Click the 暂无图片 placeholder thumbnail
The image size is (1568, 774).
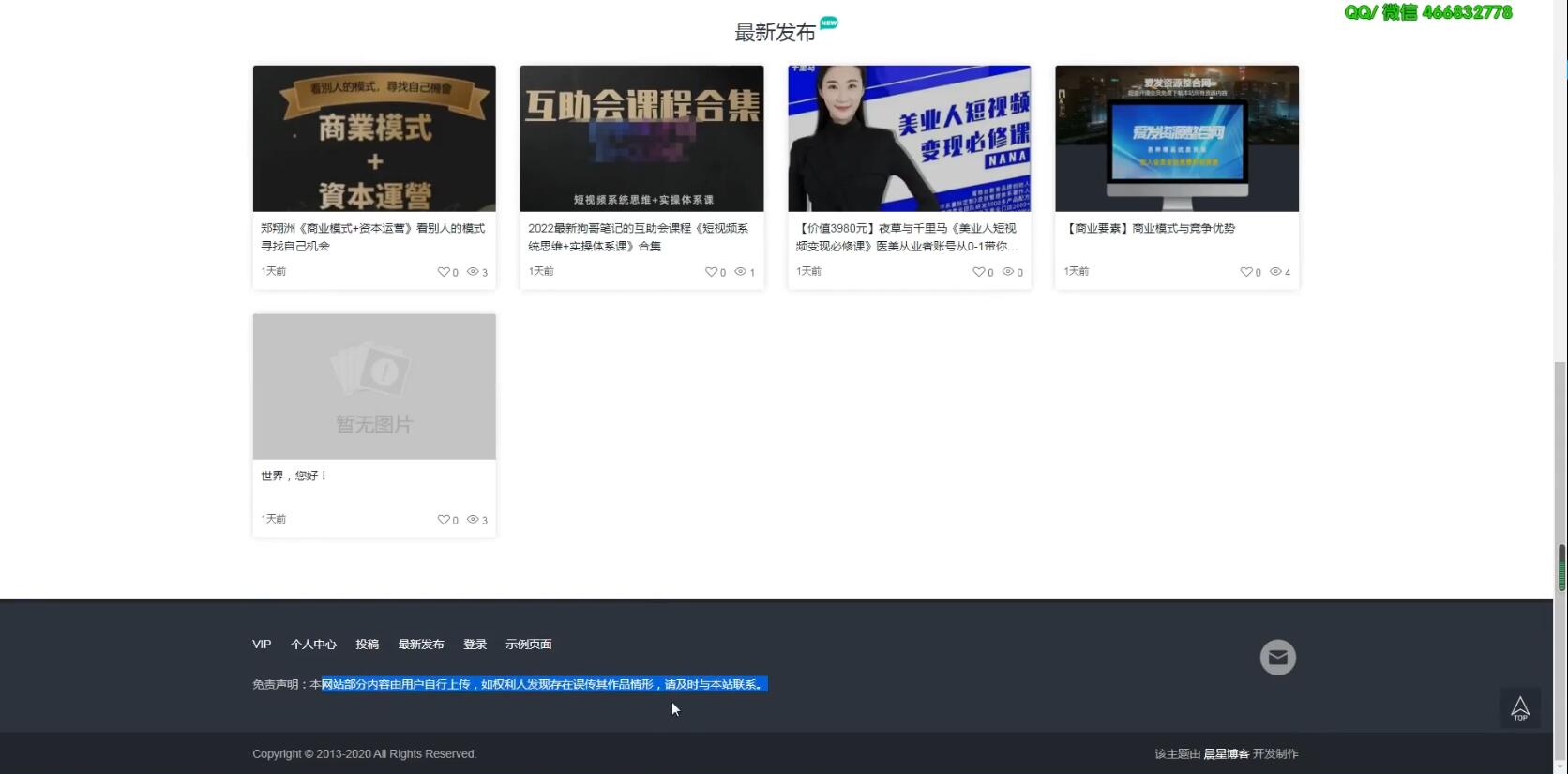[374, 387]
